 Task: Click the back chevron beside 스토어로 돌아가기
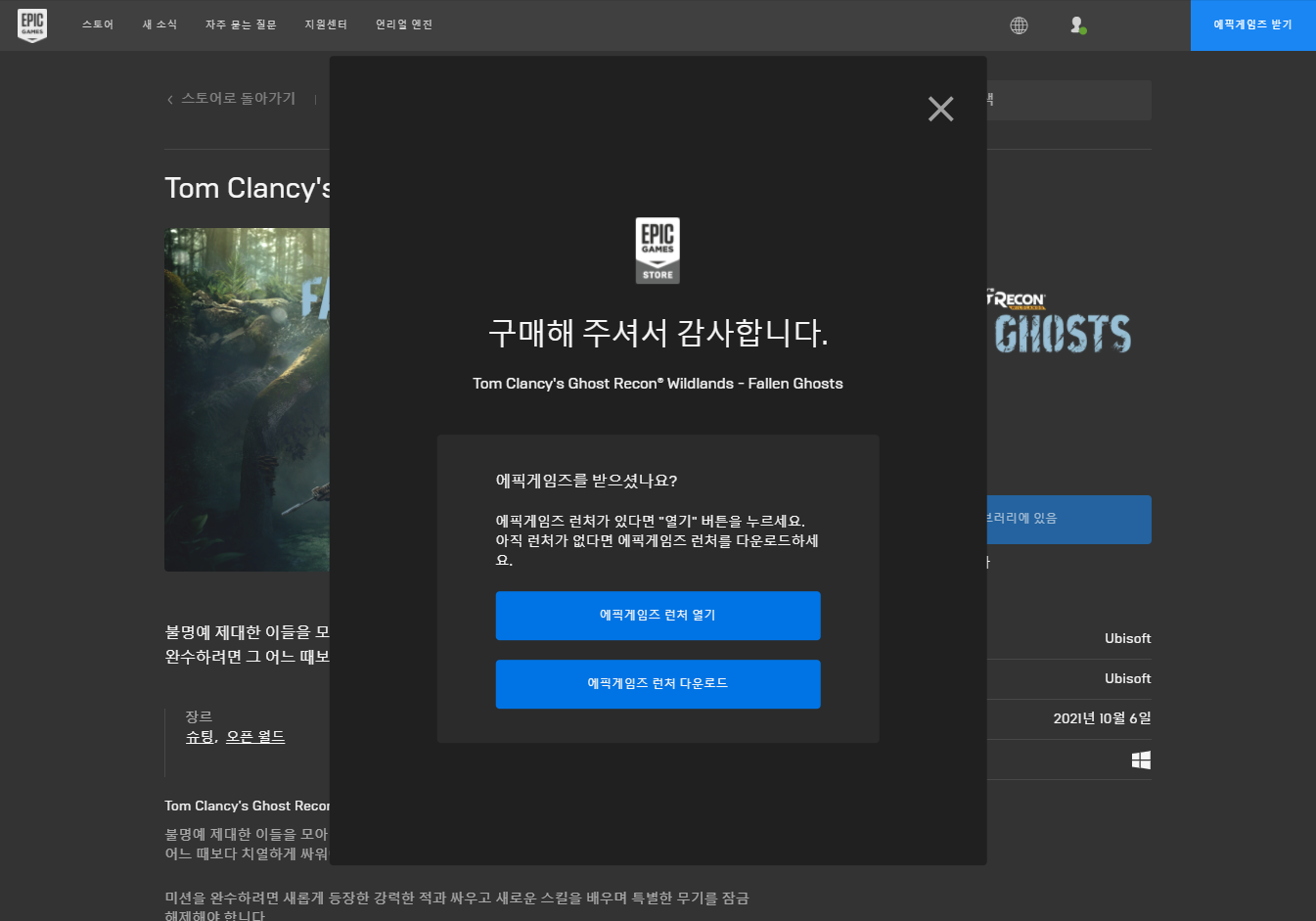pyautogui.click(x=170, y=99)
